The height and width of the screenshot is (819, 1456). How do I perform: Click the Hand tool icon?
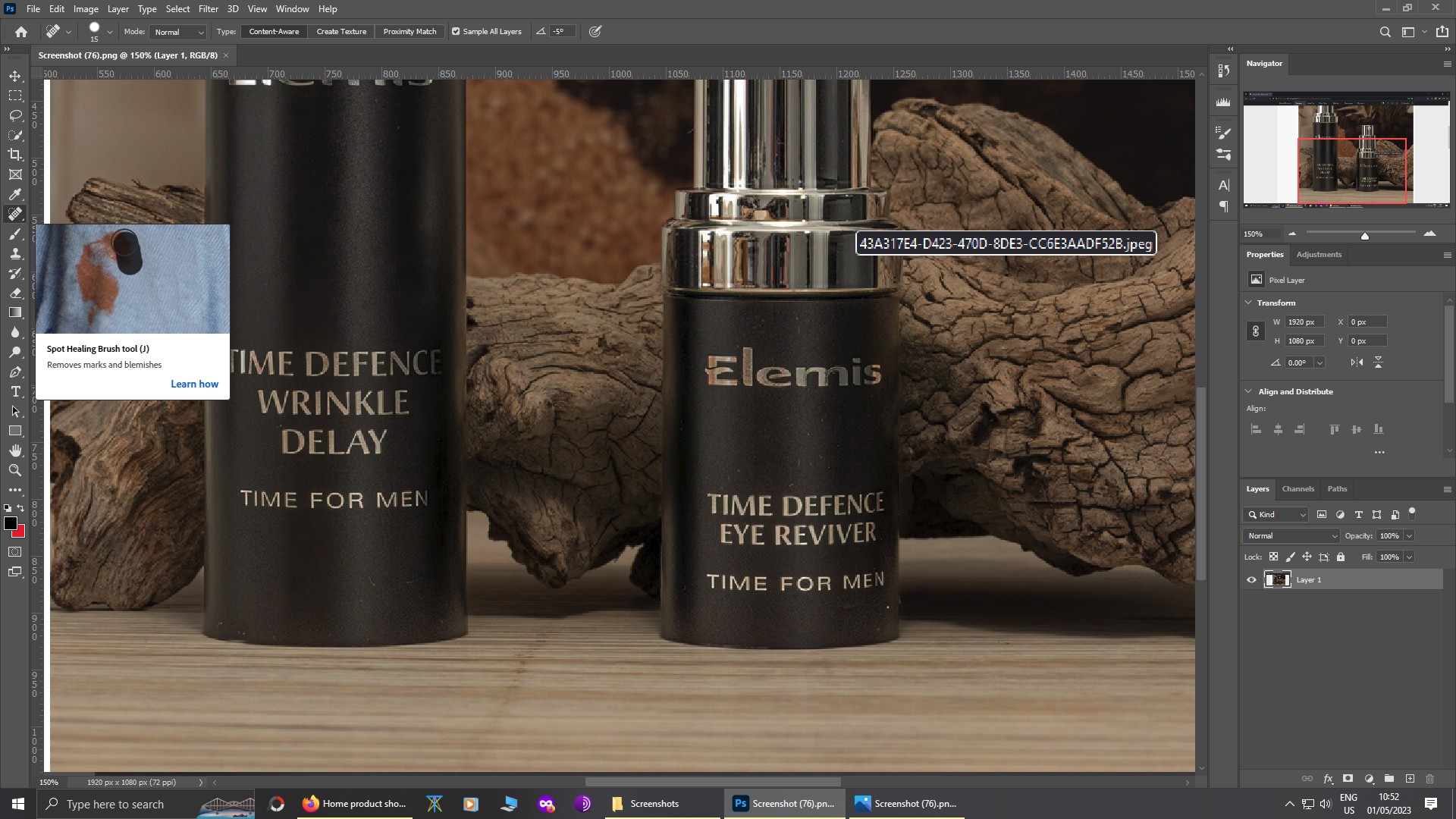coord(15,450)
